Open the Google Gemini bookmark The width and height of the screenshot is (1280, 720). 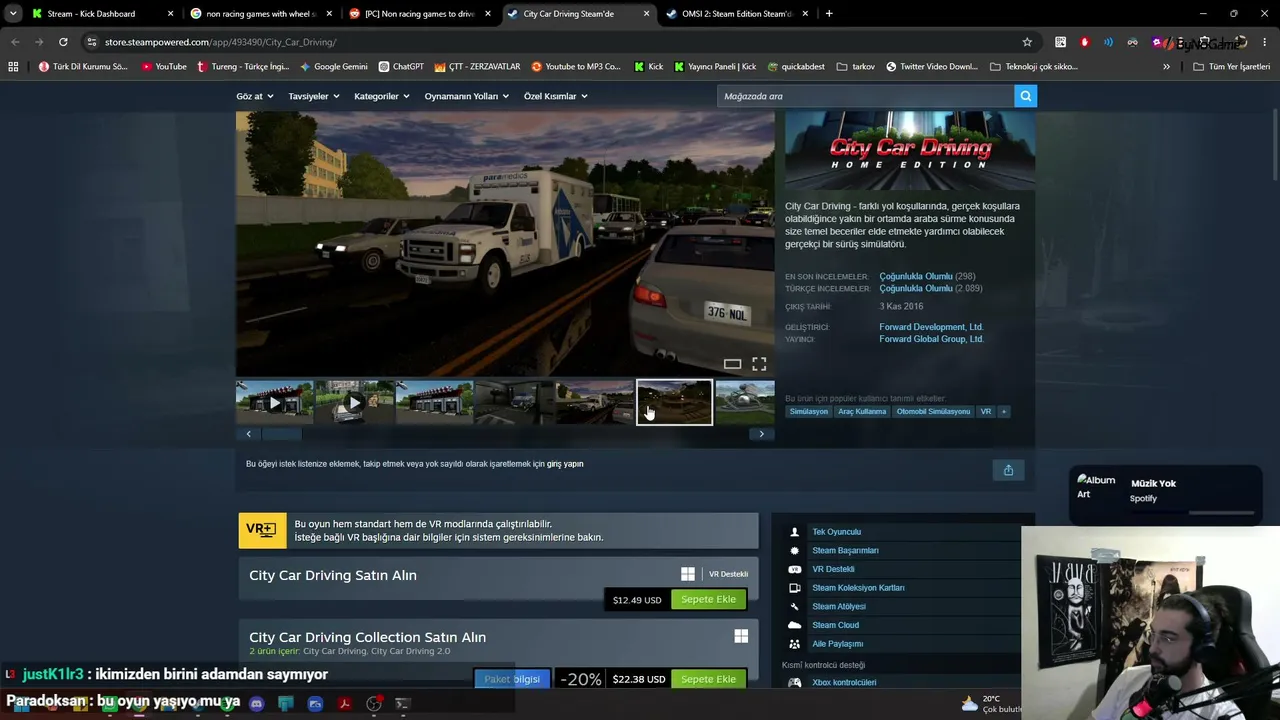coord(334,67)
